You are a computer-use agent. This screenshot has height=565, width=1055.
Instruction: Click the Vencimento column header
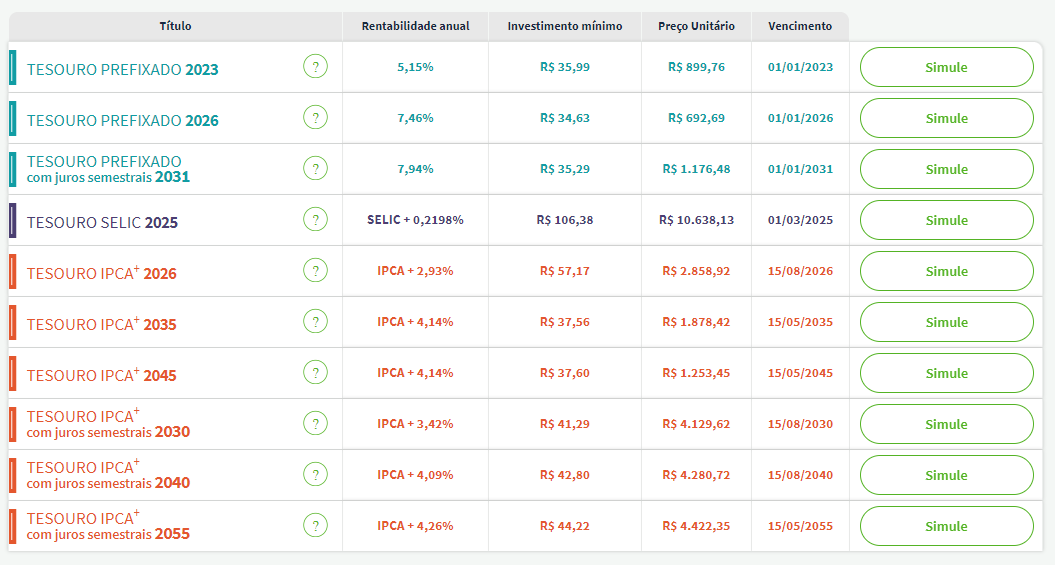[x=799, y=26]
